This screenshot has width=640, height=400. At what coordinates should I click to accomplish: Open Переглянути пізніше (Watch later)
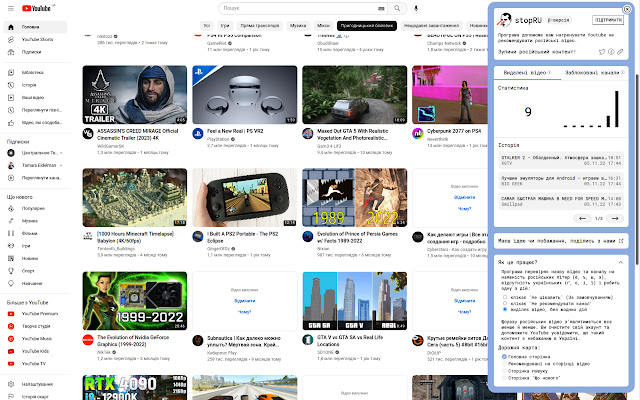(x=35, y=110)
